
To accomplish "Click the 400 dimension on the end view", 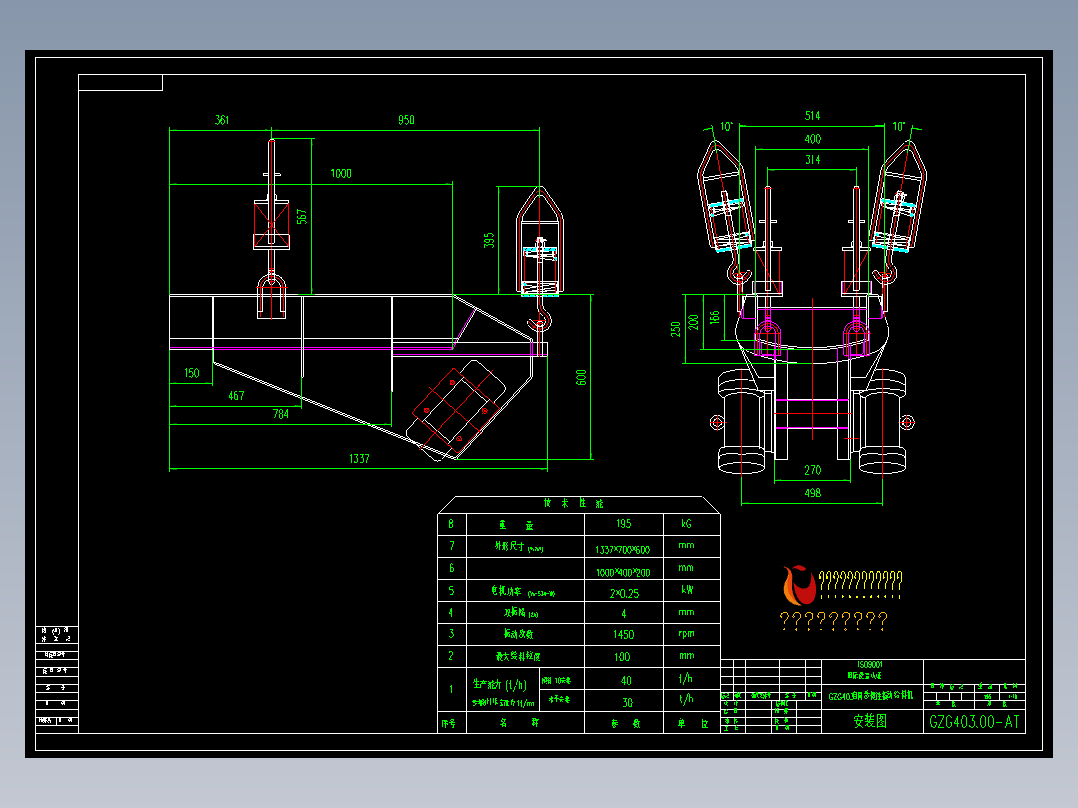I will pos(813,139).
